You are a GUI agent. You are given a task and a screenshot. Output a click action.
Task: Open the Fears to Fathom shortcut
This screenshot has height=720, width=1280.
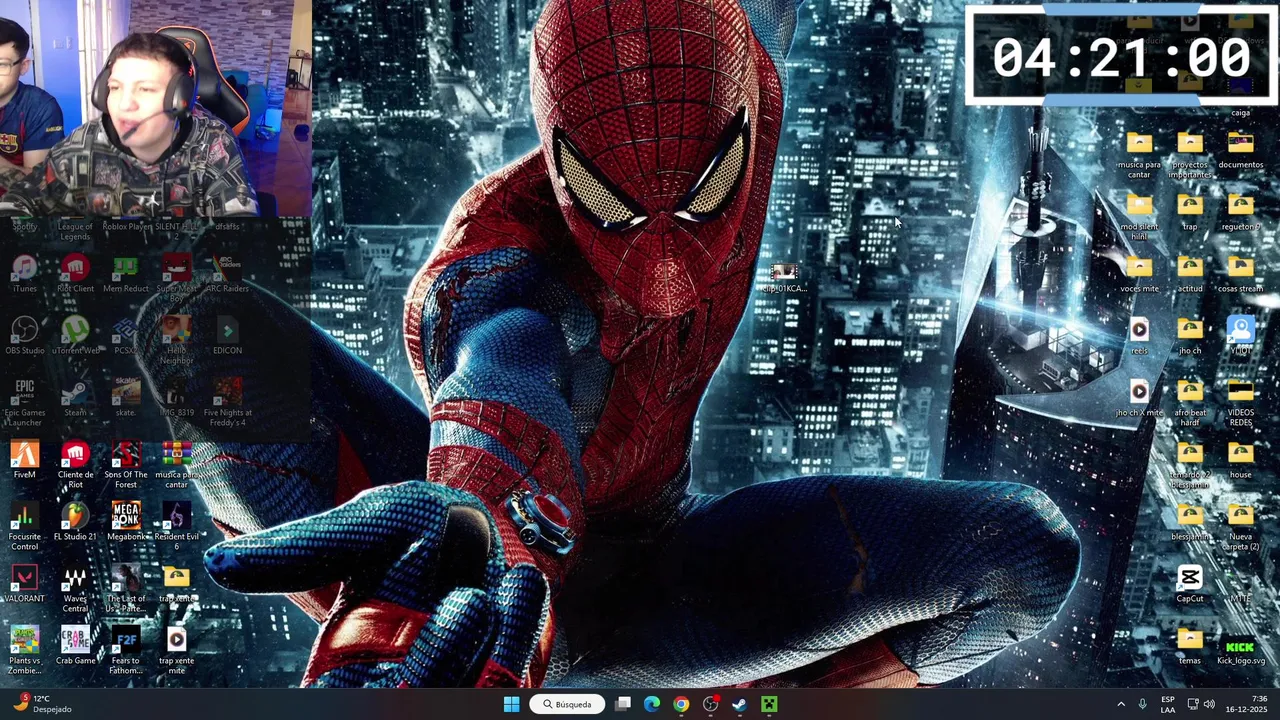(125, 651)
